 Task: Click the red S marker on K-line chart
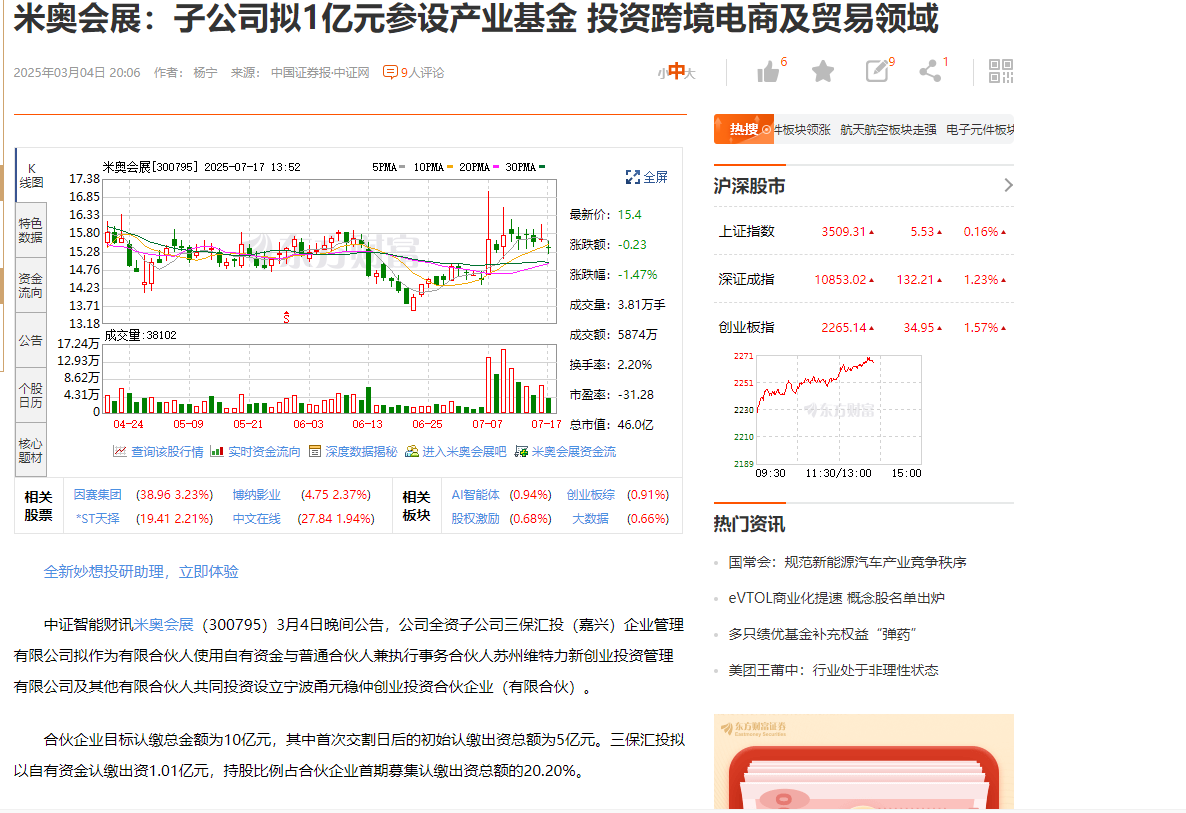[286, 318]
